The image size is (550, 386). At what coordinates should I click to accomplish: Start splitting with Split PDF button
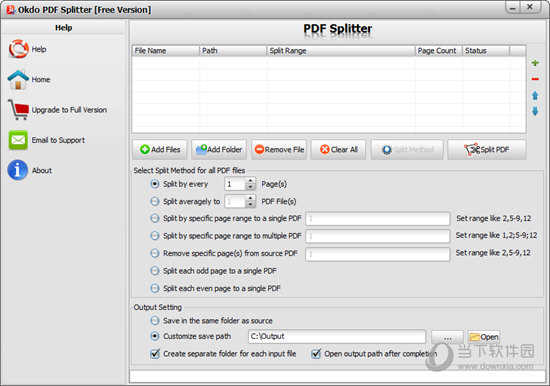click(x=487, y=149)
